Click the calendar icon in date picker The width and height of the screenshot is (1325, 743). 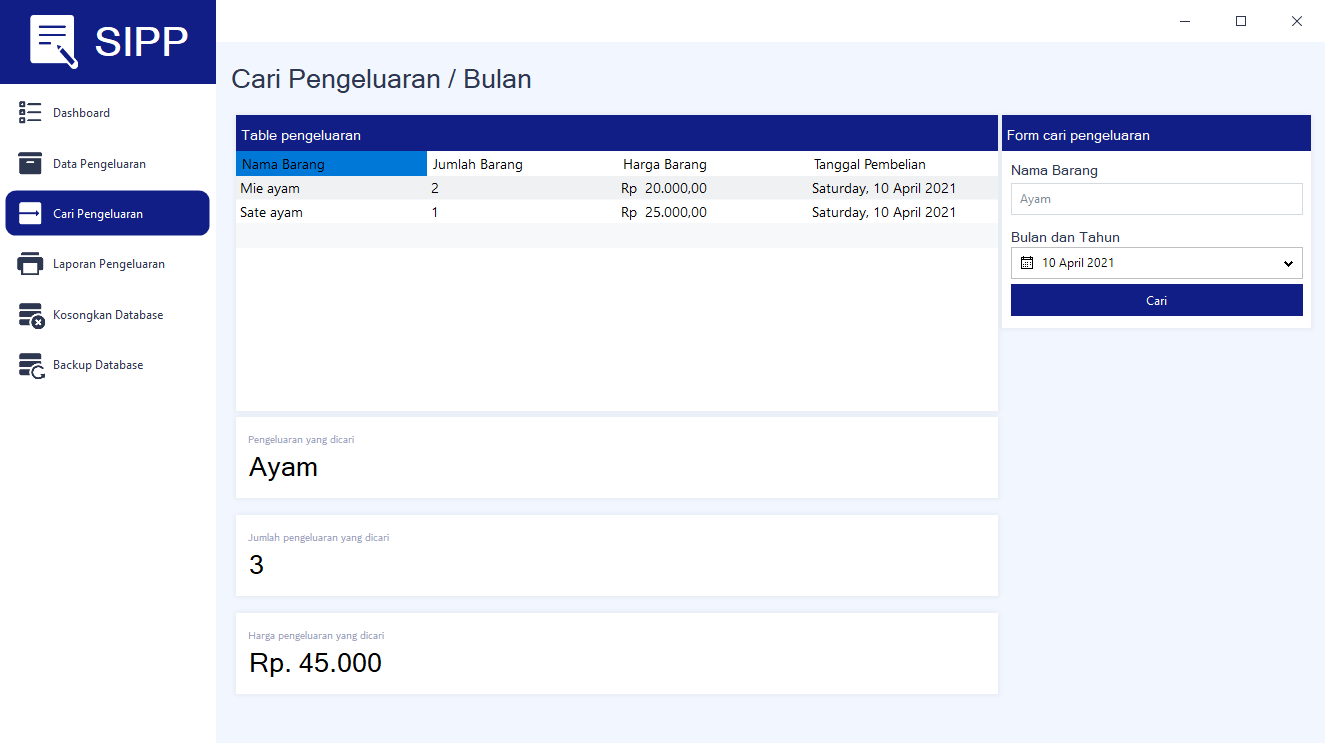pos(1026,263)
